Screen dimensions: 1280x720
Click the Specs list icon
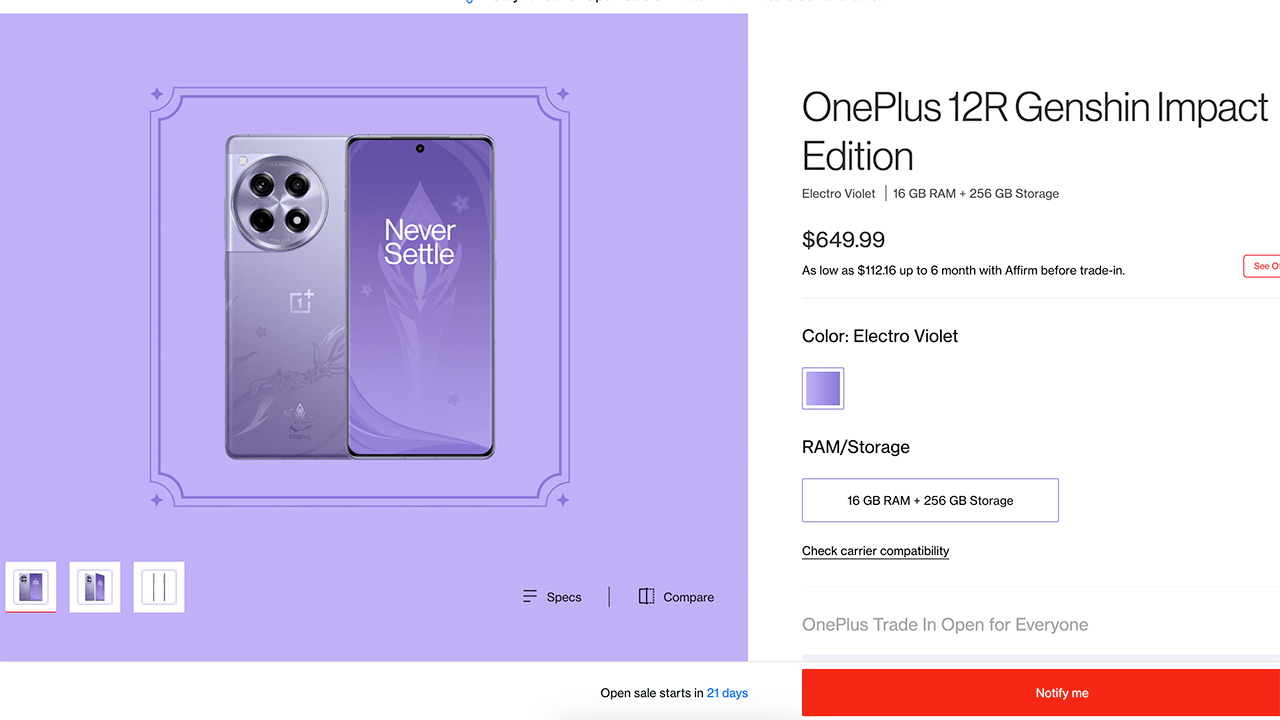coord(529,596)
